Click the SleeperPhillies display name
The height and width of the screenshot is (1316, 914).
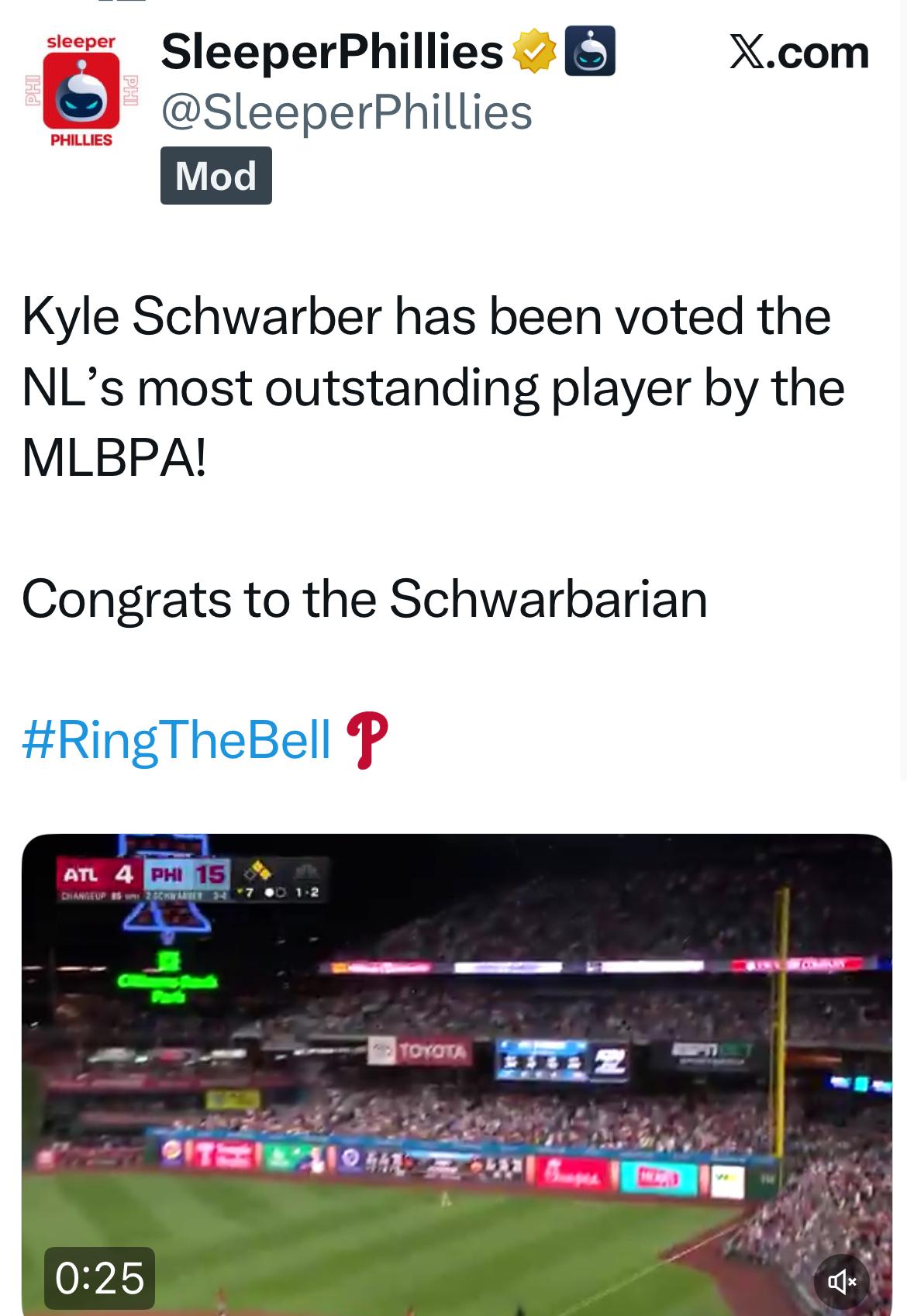tap(332, 51)
